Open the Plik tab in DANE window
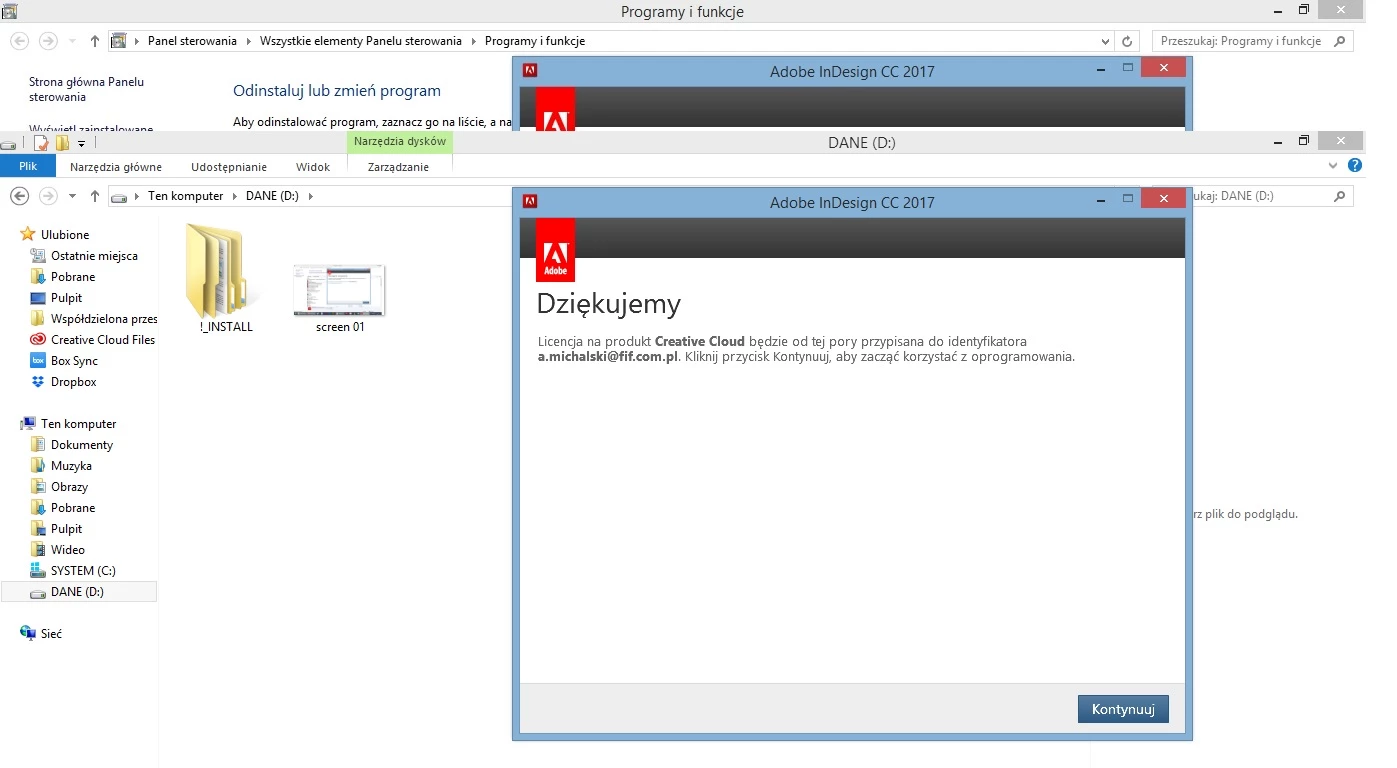Screen dimensions: 1397x768 tap(27, 167)
